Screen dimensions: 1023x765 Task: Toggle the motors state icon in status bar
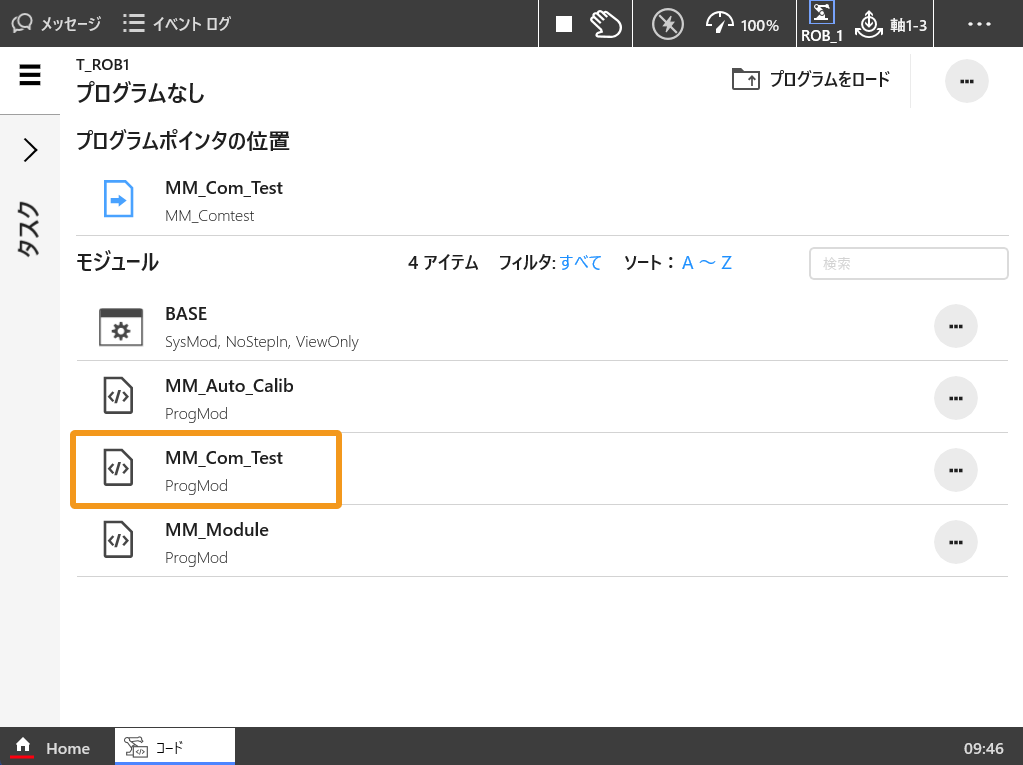[667, 24]
